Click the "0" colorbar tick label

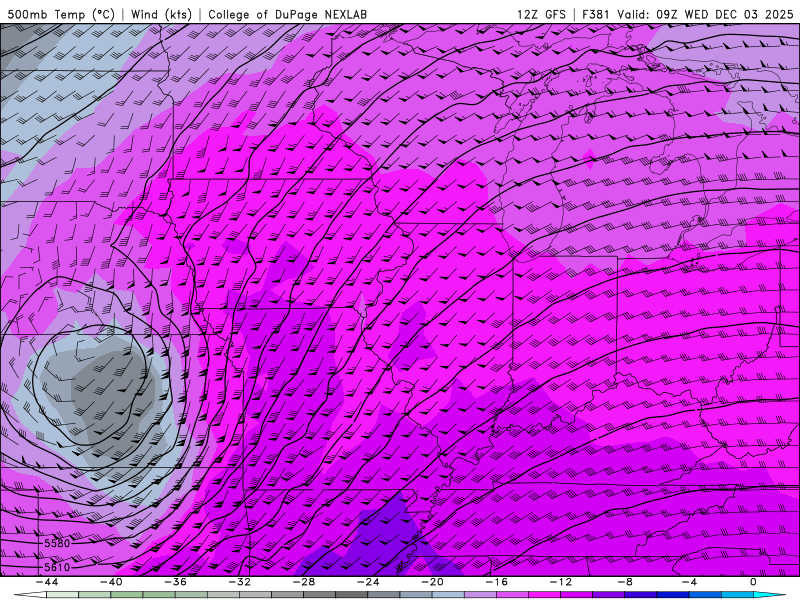(x=754, y=582)
